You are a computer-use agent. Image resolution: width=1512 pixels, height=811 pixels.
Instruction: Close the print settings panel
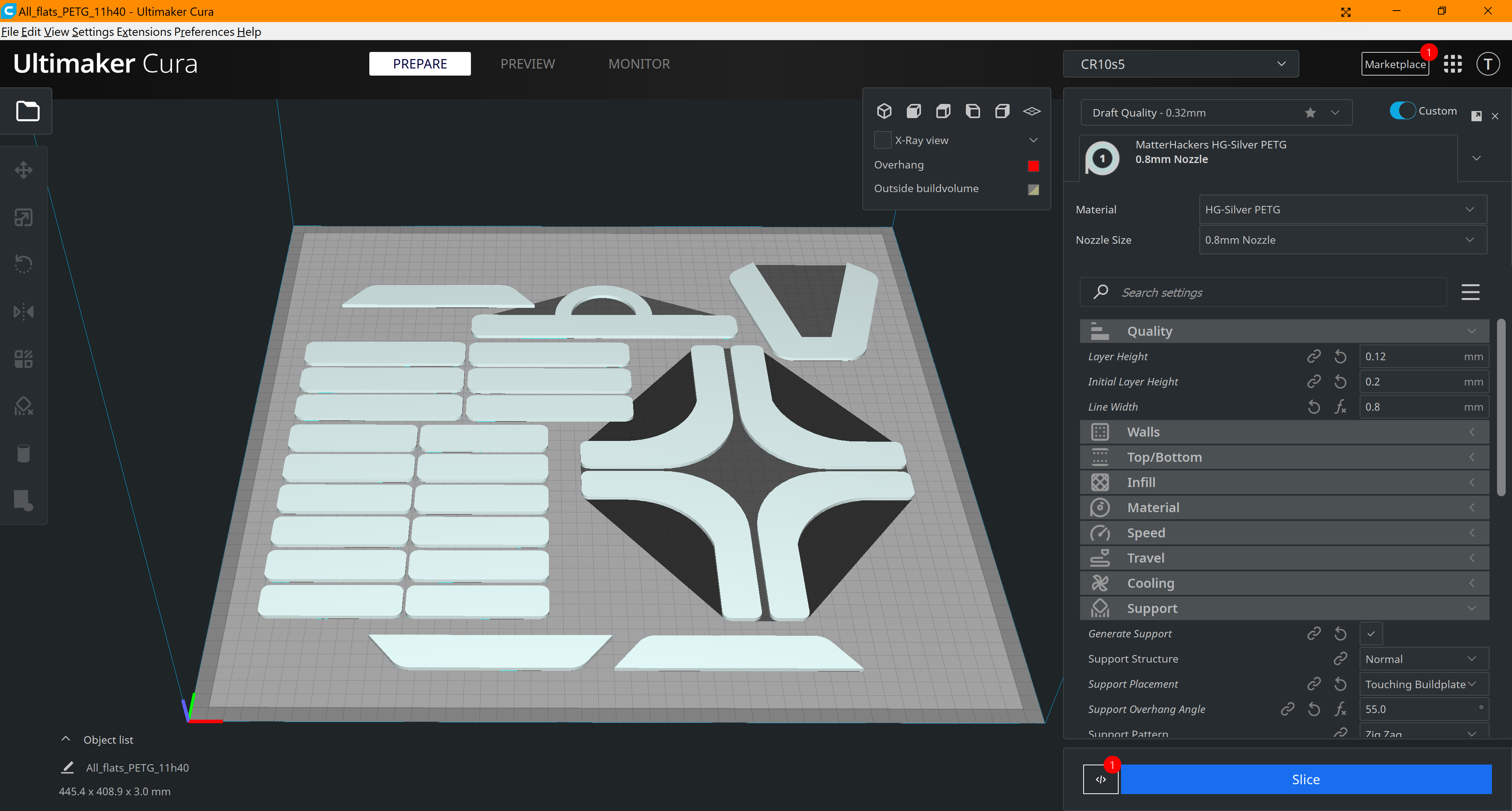pos(1495,116)
